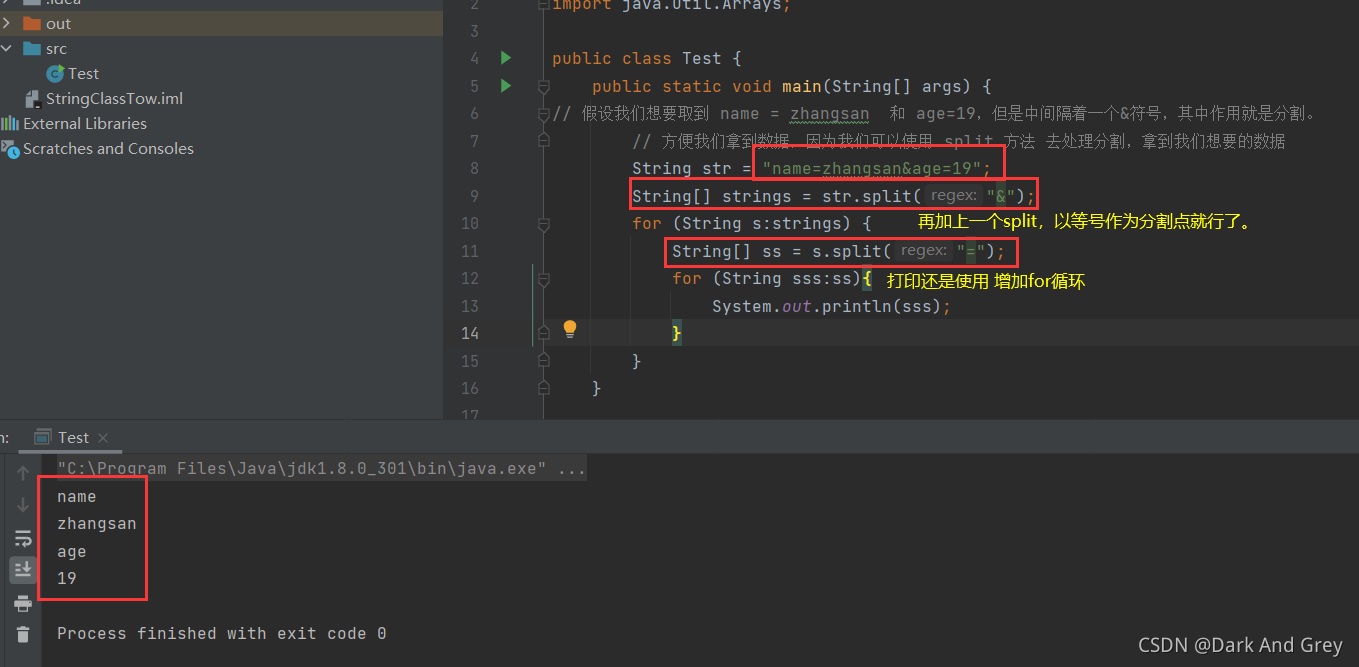Click the External Libraries bar-chart icon
This screenshot has height=667, width=1359.
pos(10,123)
